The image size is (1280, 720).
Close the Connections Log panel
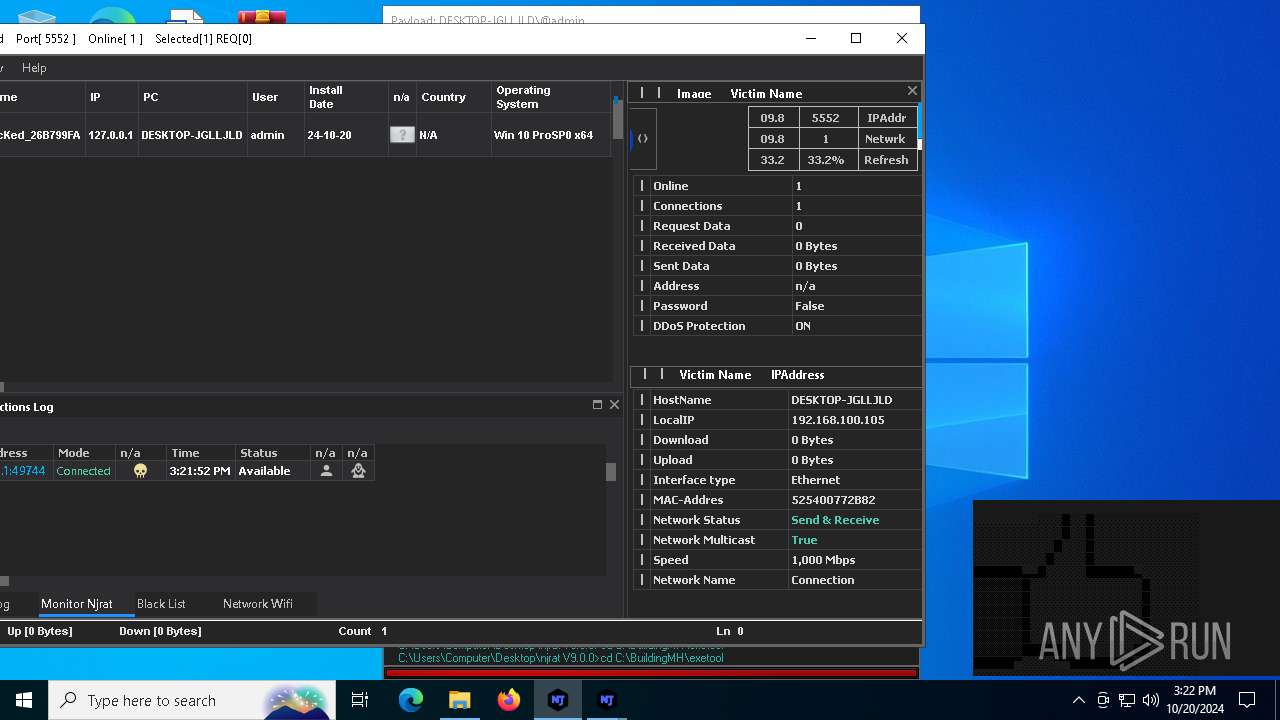[614, 405]
